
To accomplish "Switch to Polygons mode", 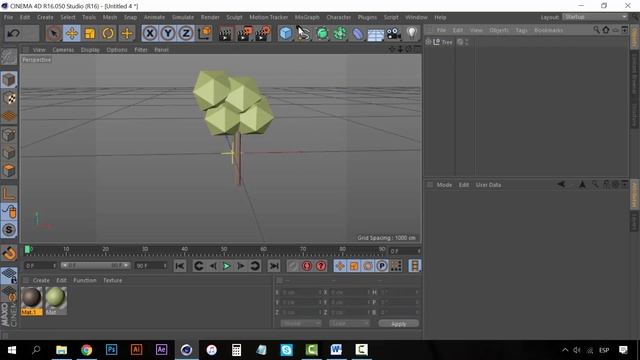I will pyautogui.click(x=9, y=171).
